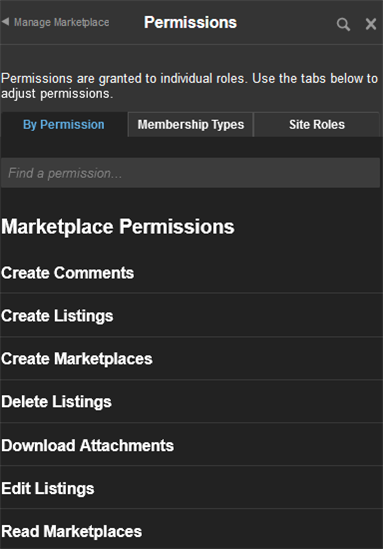
Task: Expand the Create Marketplaces permission
Action: coord(192,359)
